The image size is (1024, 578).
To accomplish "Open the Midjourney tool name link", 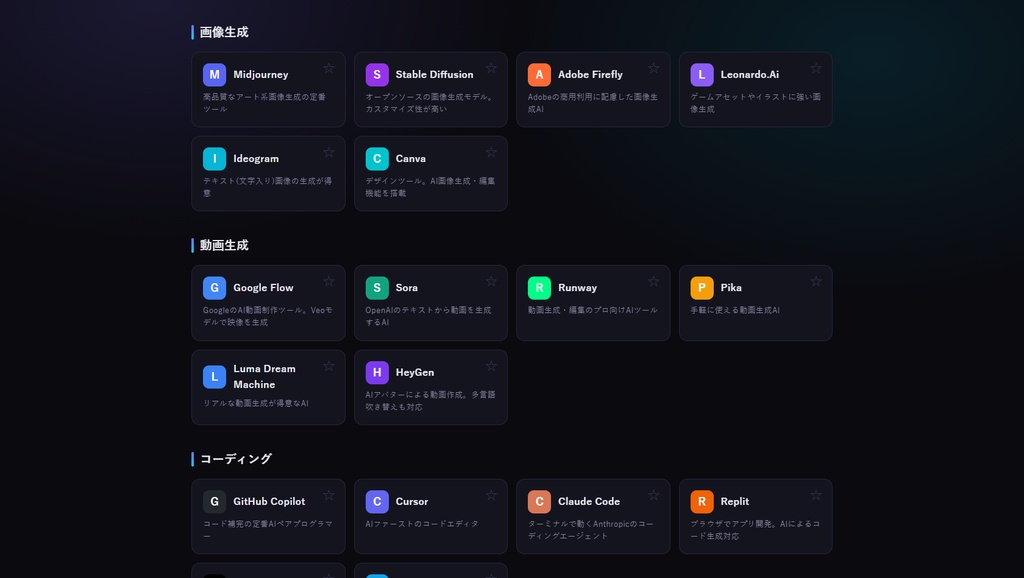I will [261, 74].
